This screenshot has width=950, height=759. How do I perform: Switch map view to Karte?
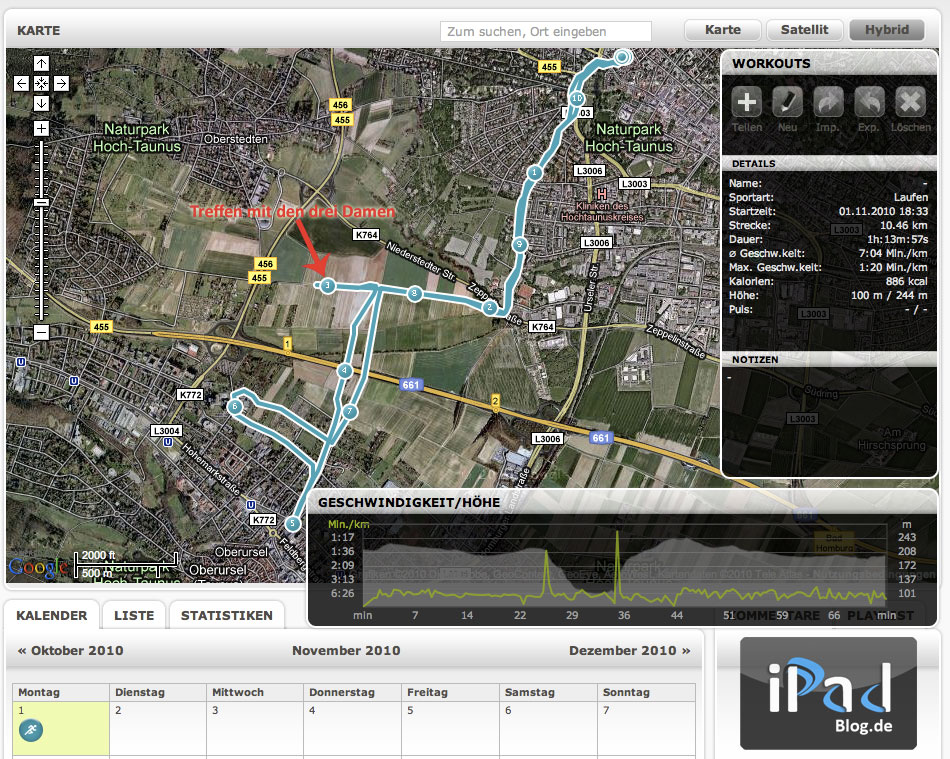722,30
